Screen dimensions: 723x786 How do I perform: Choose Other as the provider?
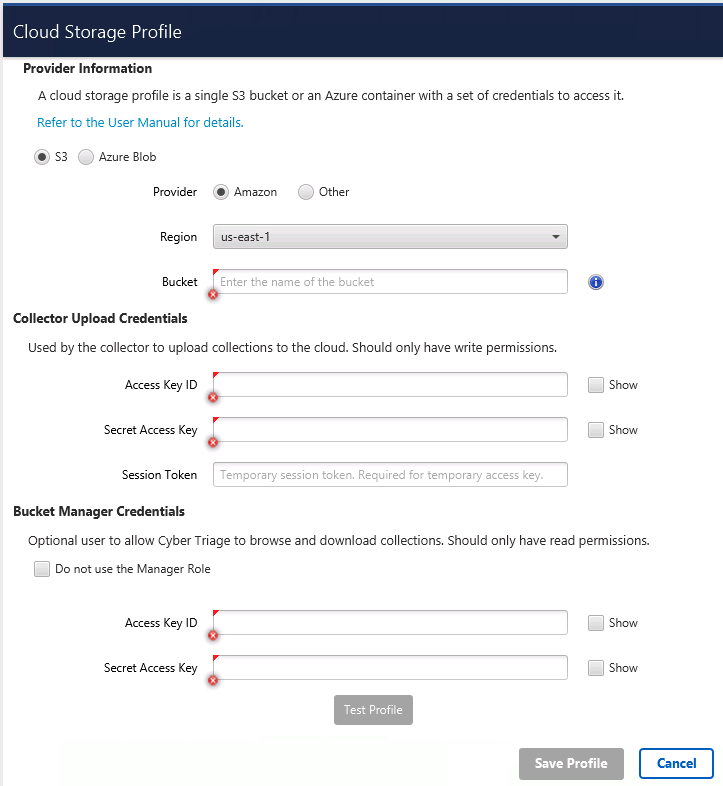[306, 192]
